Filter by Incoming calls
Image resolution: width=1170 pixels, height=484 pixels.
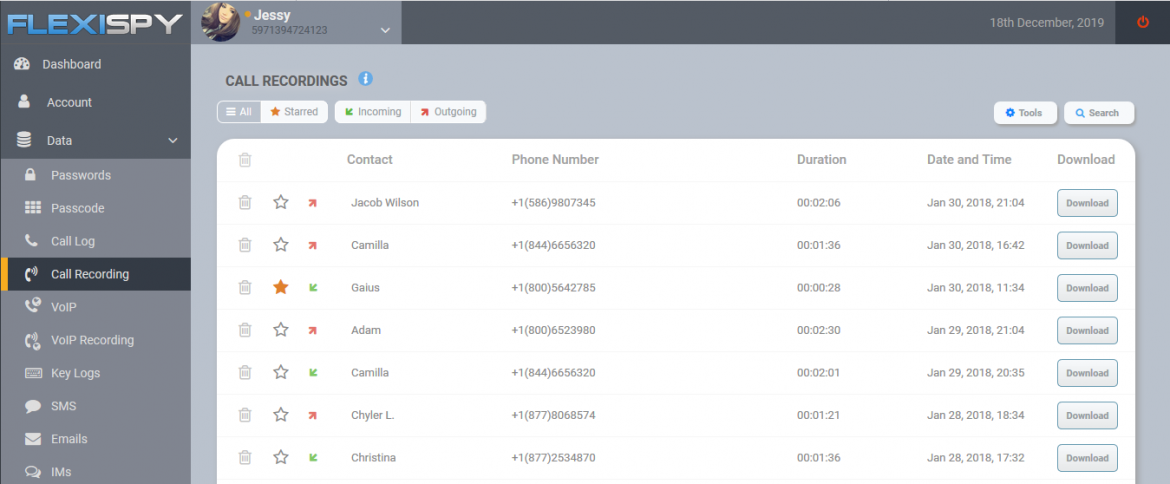tap(373, 112)
